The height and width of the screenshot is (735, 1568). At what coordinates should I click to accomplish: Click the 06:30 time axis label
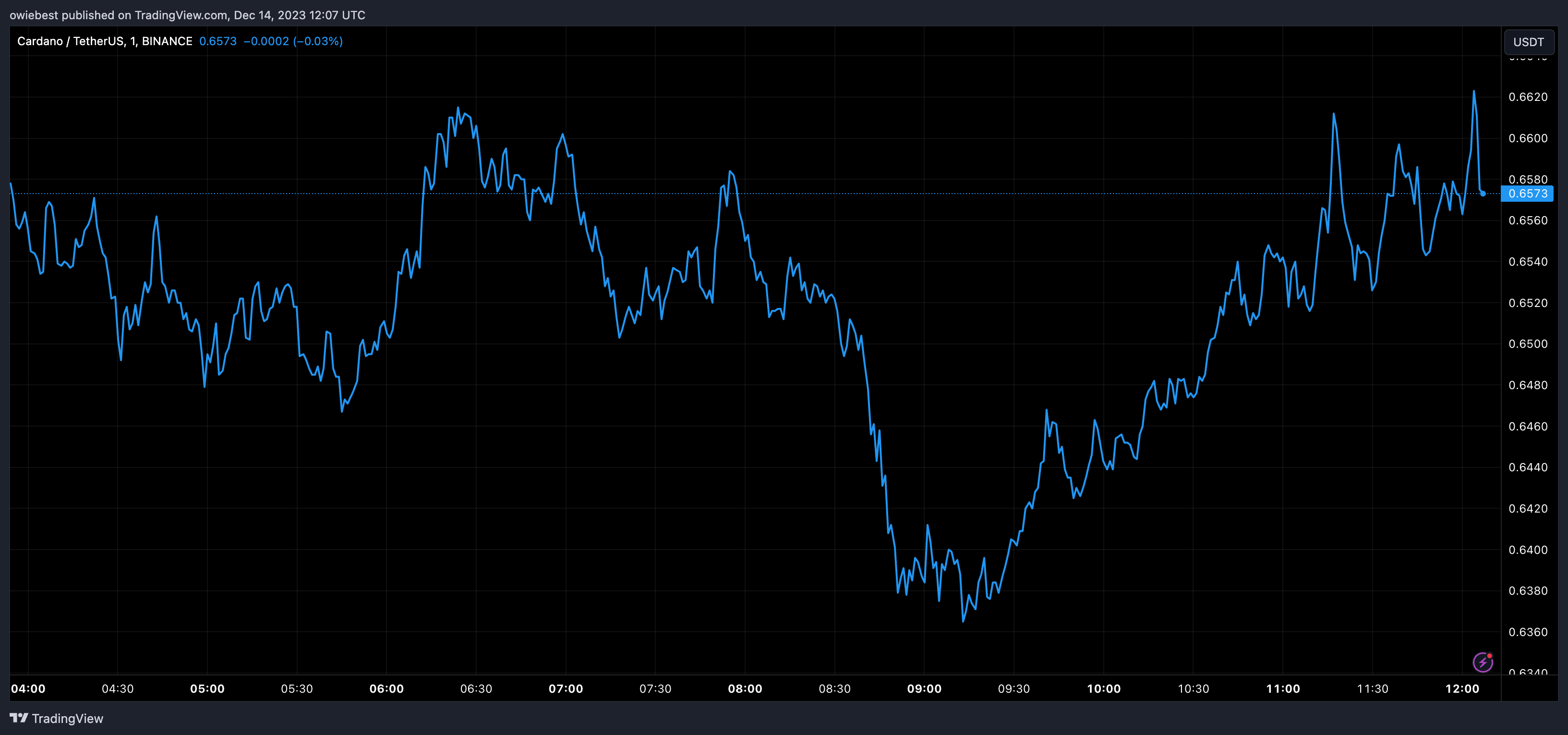(x=476, y=689)
